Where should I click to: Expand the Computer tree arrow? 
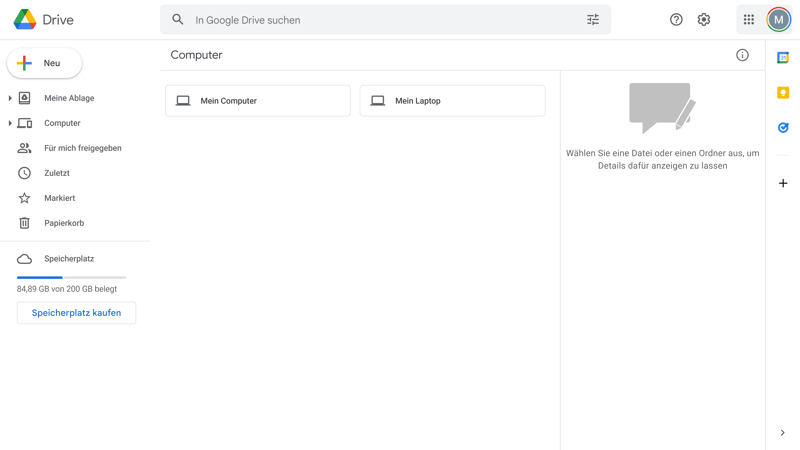[x=10, y=123]
